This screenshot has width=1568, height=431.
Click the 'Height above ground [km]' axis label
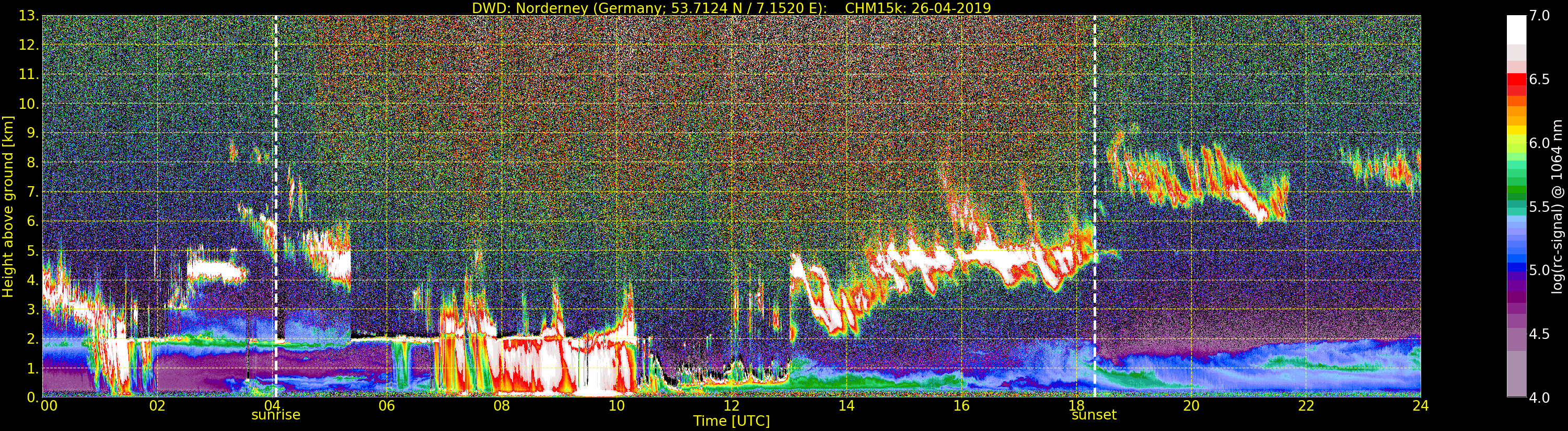(8, 206)
